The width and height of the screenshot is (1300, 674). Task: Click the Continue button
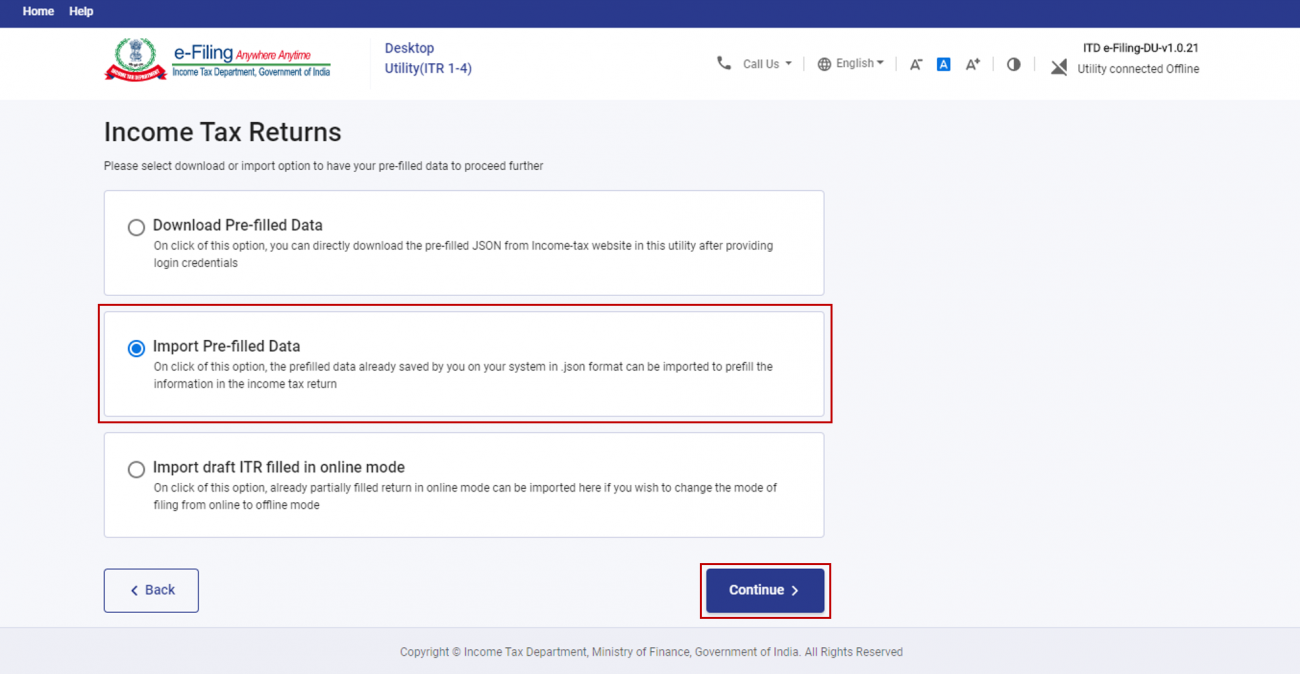pos(765,590)
